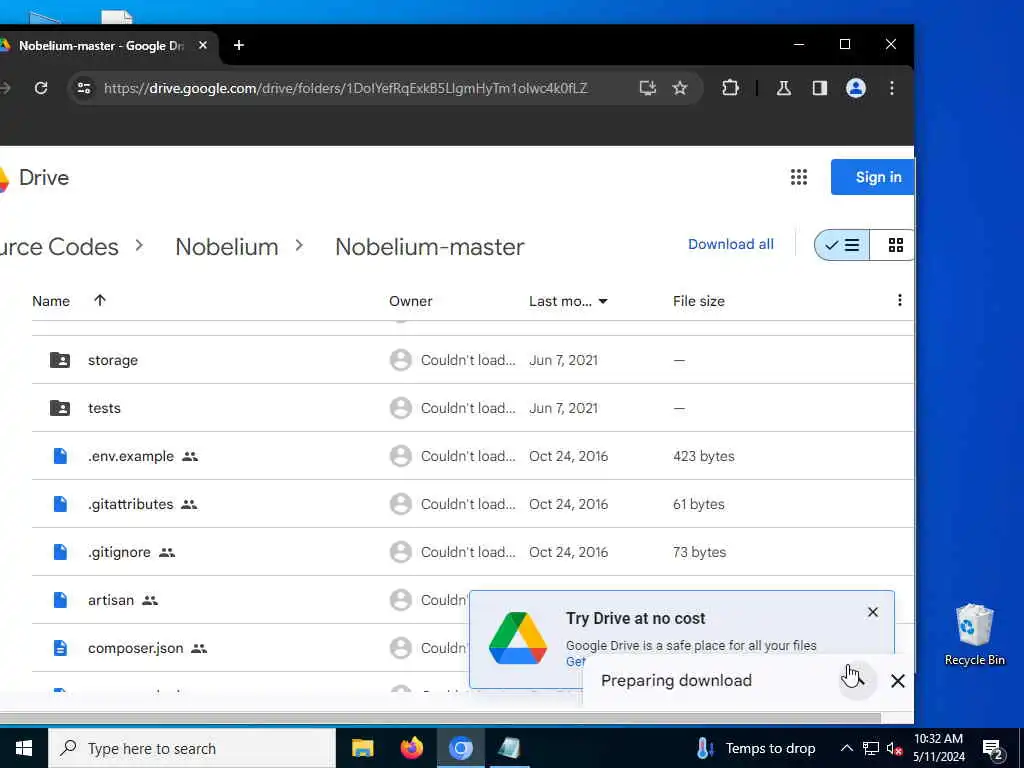This screenshot has height=768, width=1024.
Task: Show hidden system tray icons chevron
Action: [x=846, y=748]
